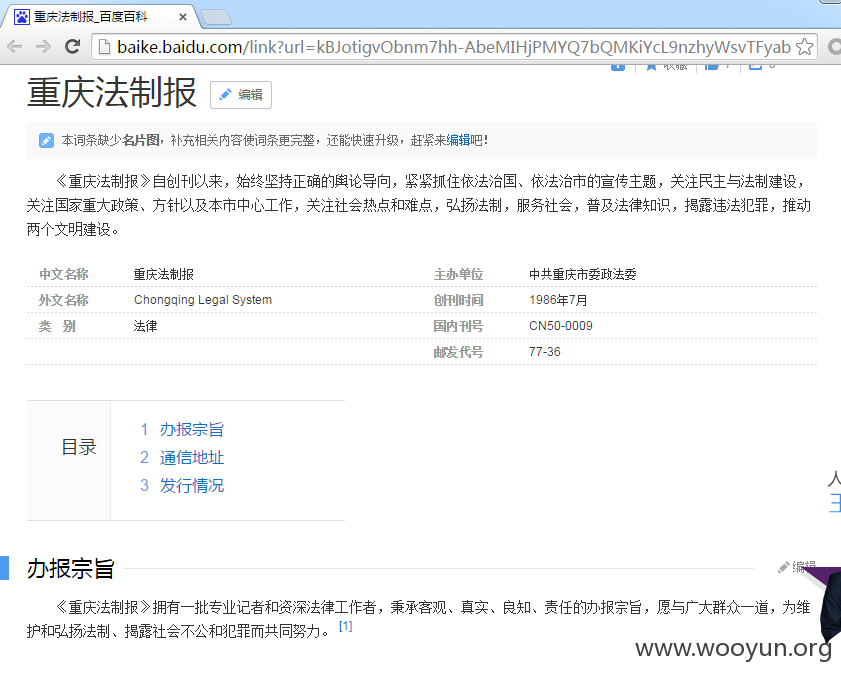Select the 重庆法制报_百度百科 browser tab
The width and height of the screenshot is (841, 677).
pyautogui.click(x=102, y=17)
